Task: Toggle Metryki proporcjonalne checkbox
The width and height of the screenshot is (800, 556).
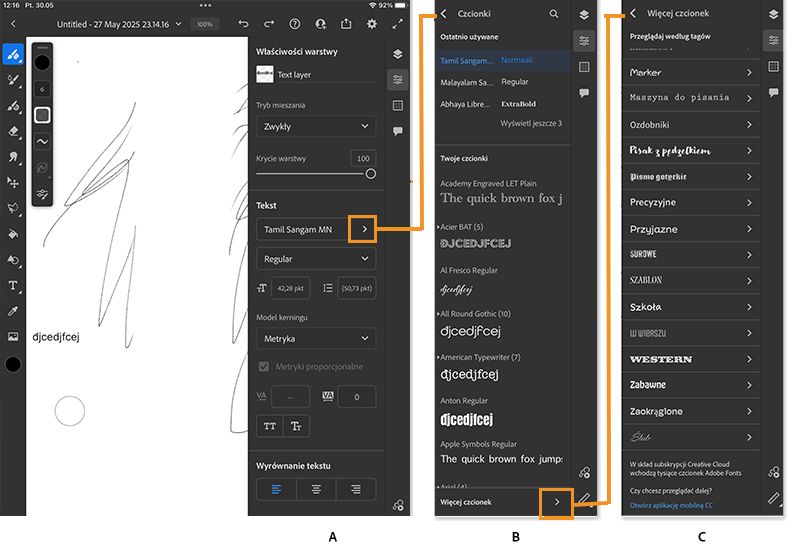Action: tap(264, 367)
